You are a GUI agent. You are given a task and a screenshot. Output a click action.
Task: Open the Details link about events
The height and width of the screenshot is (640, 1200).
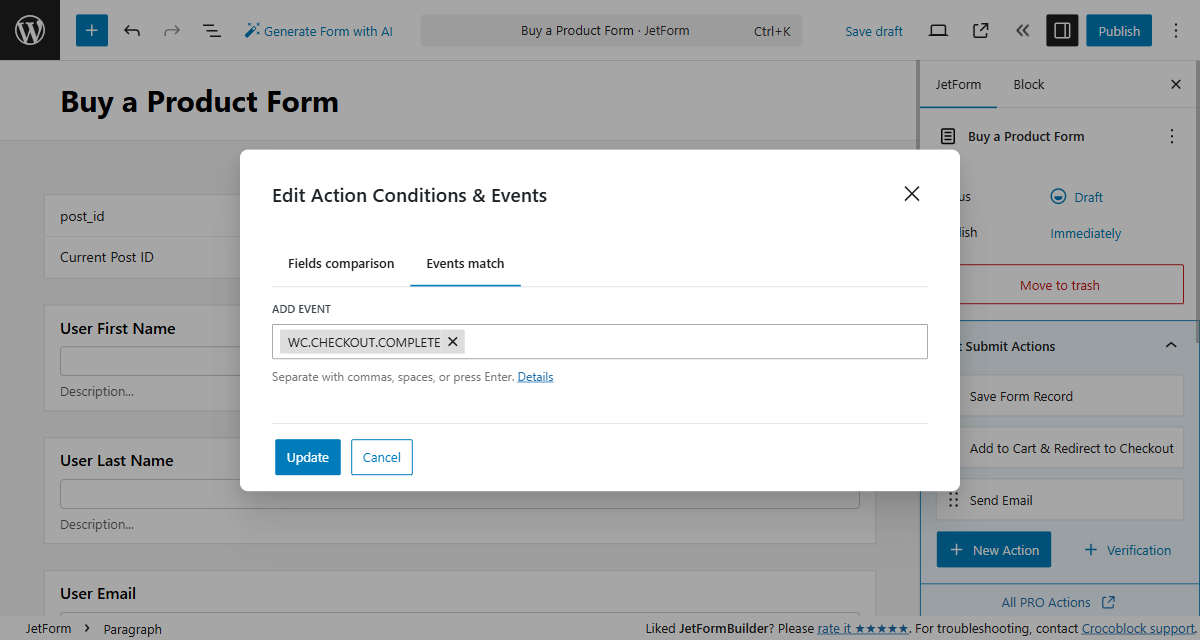click(x=535, y=377)
